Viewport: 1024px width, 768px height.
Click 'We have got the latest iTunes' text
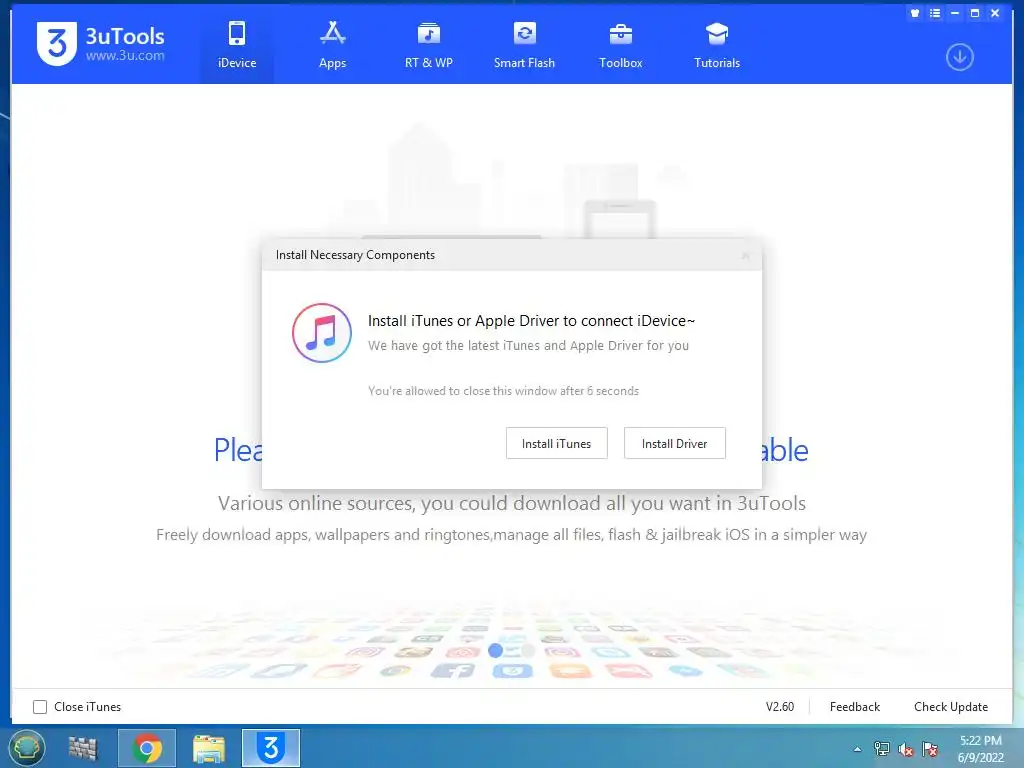tap(528, 345)
